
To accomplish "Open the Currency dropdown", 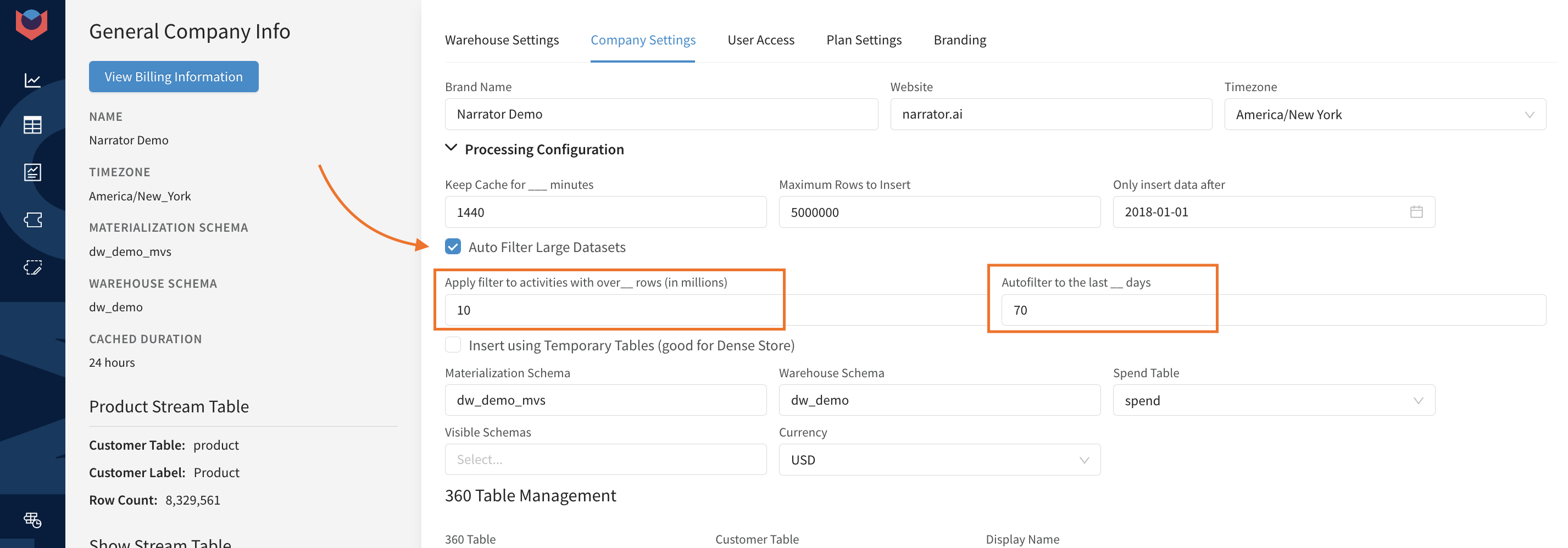I will pos(939,460).
